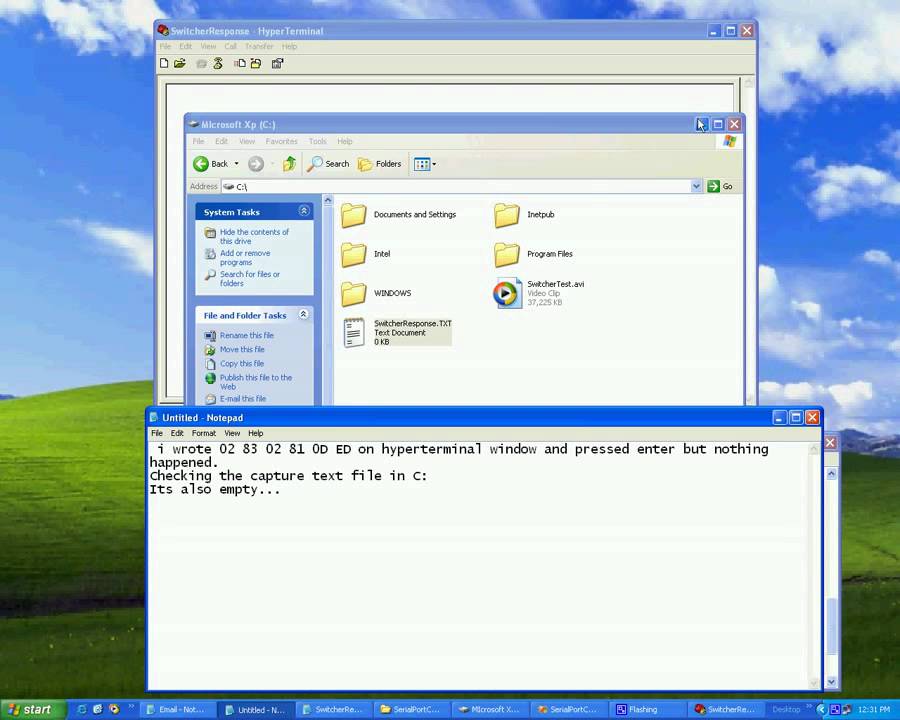Minimize the Microsoft Xp (C:) window

[701, 124]
